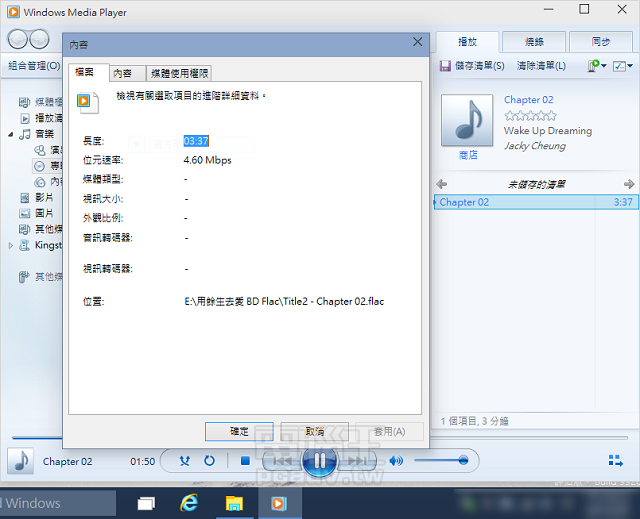Screen dimensions: 640x519
Task: Pause the playing track
Action: pos(320,461)
